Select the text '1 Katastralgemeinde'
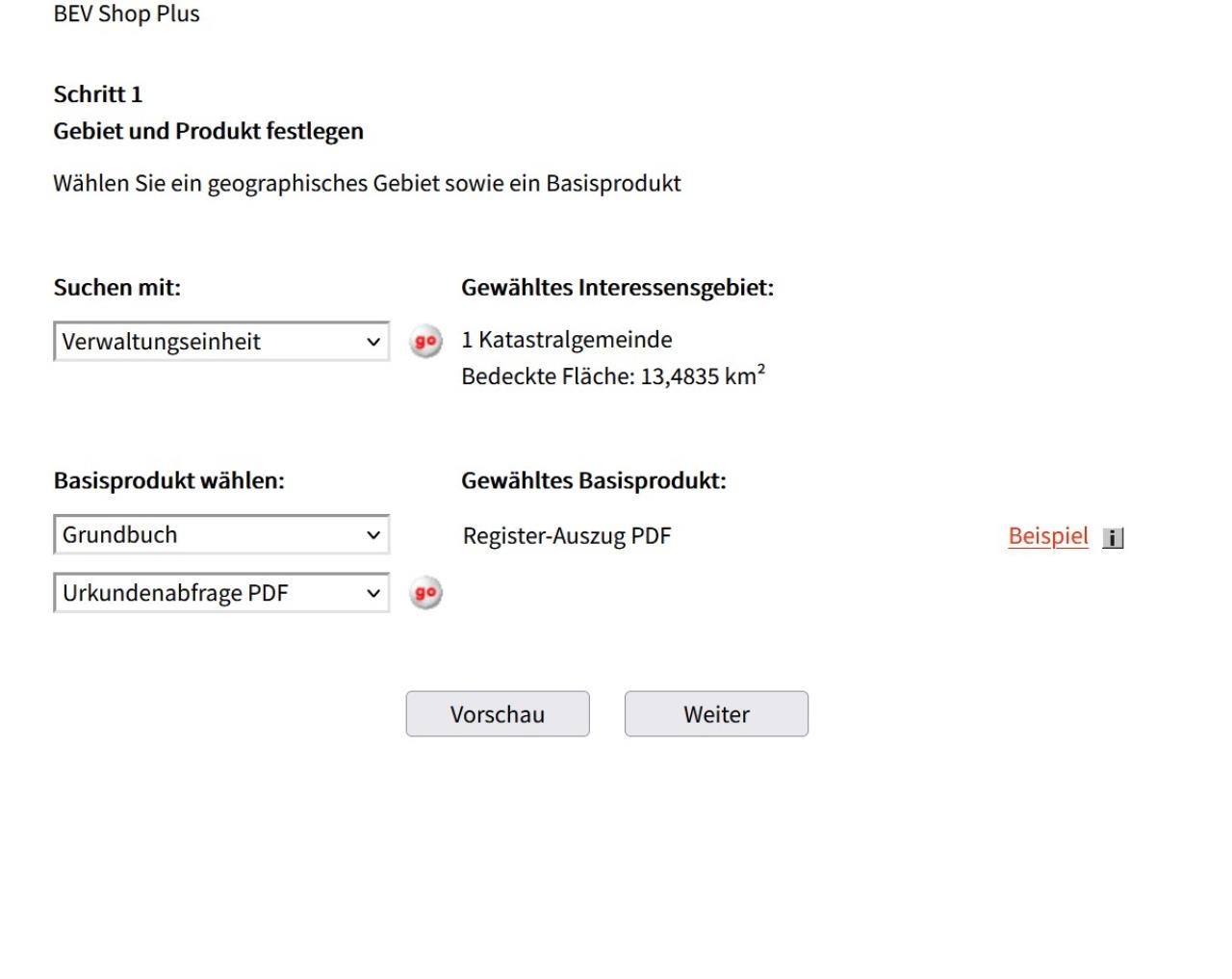The width and height of the screenshot is (1232, 979). (567, 340)
